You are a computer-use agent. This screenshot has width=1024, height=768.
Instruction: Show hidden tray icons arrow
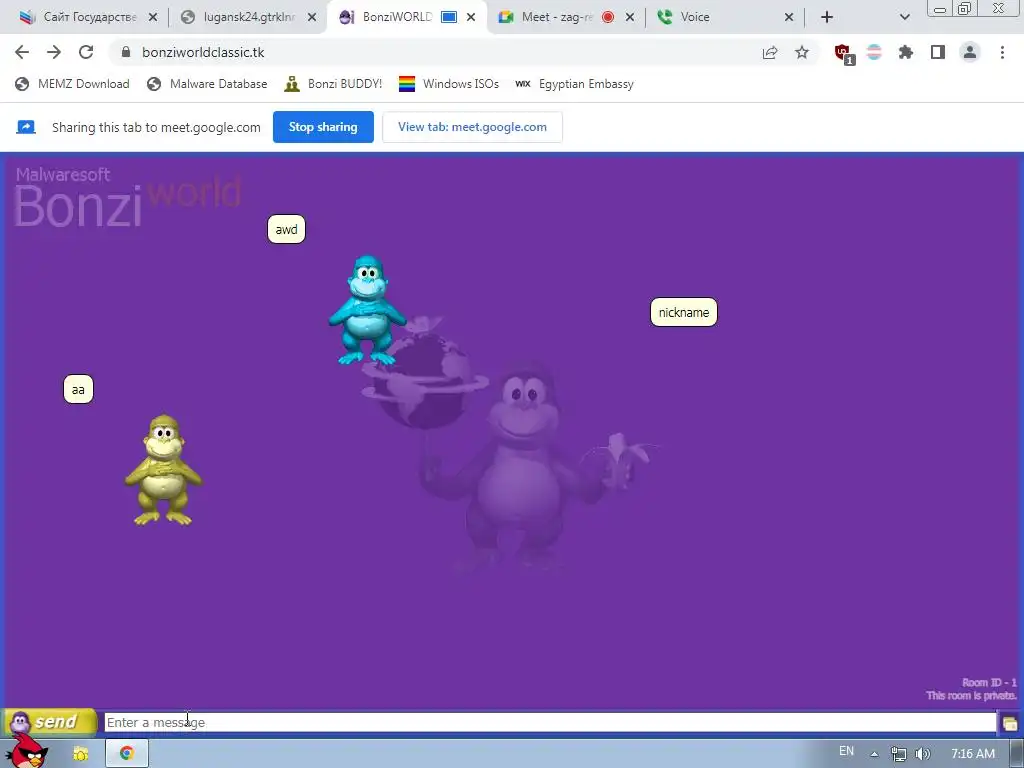874,754
